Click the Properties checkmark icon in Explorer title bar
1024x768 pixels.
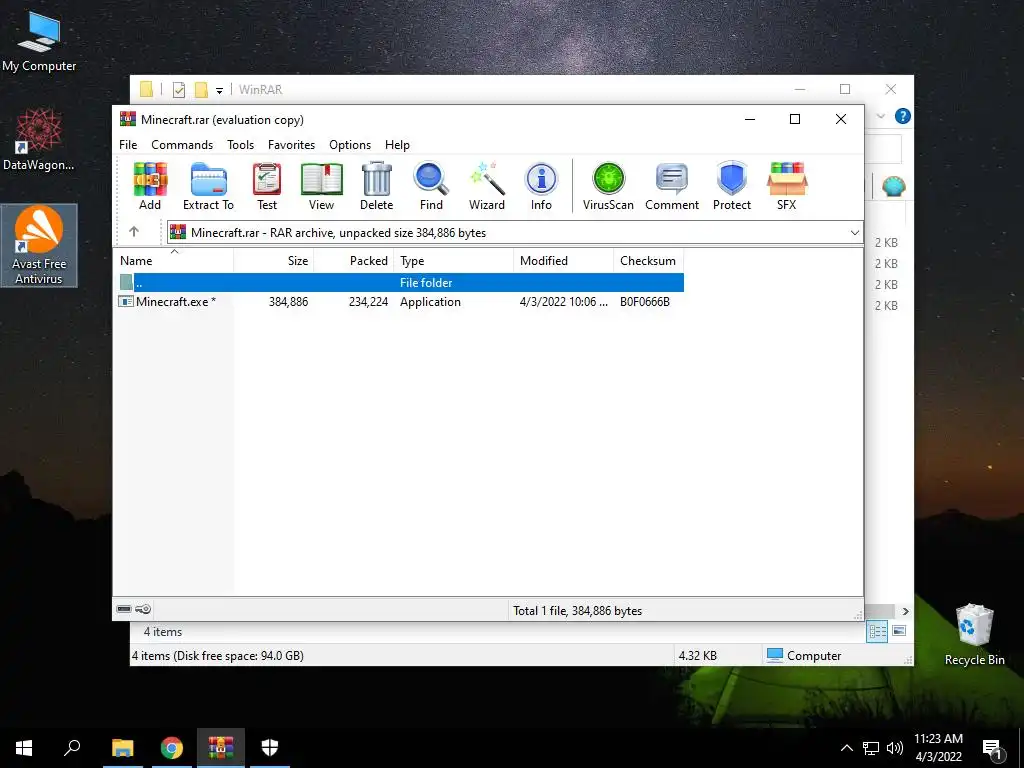coord(178,90)
